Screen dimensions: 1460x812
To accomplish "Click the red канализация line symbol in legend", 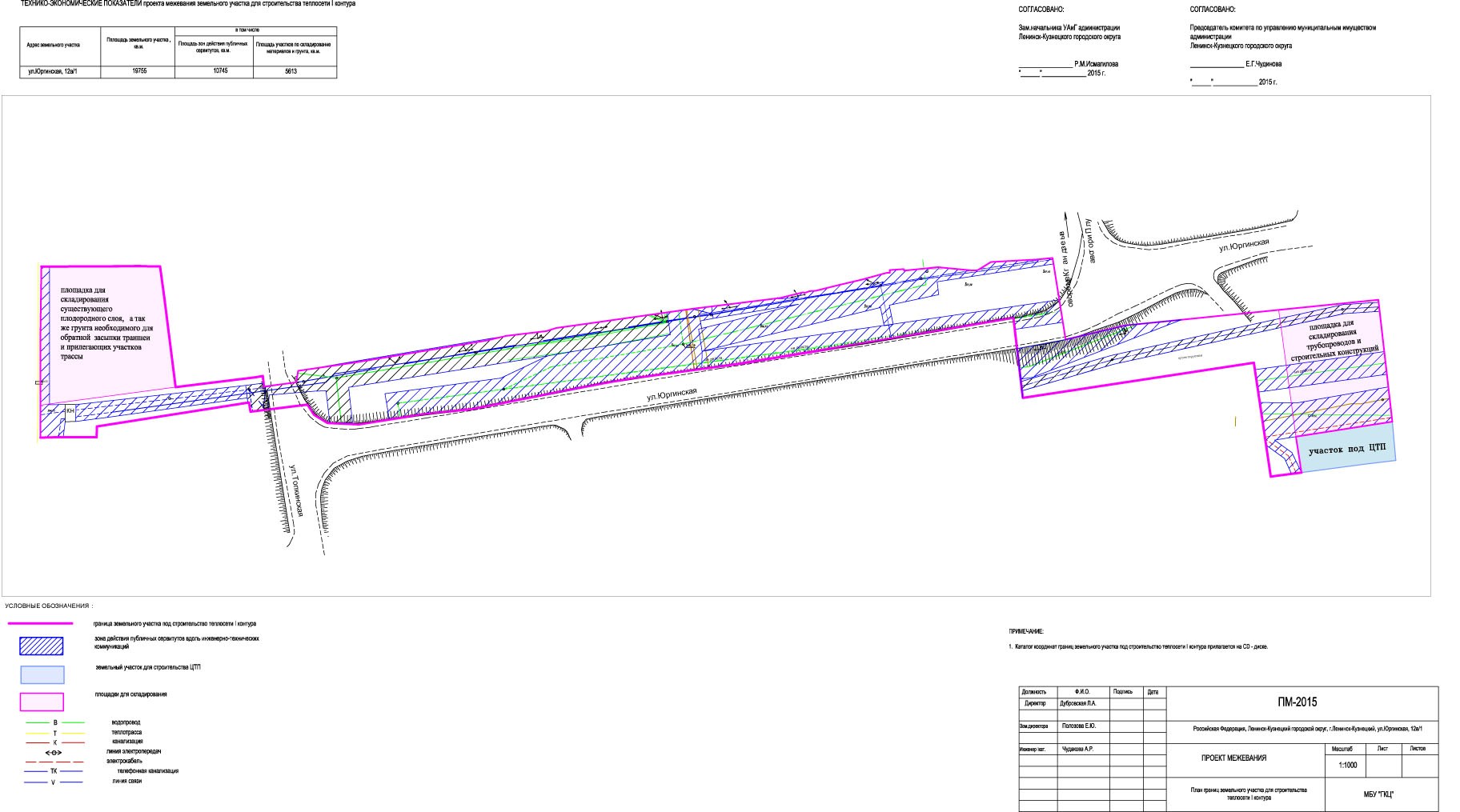I will point(54,742).
